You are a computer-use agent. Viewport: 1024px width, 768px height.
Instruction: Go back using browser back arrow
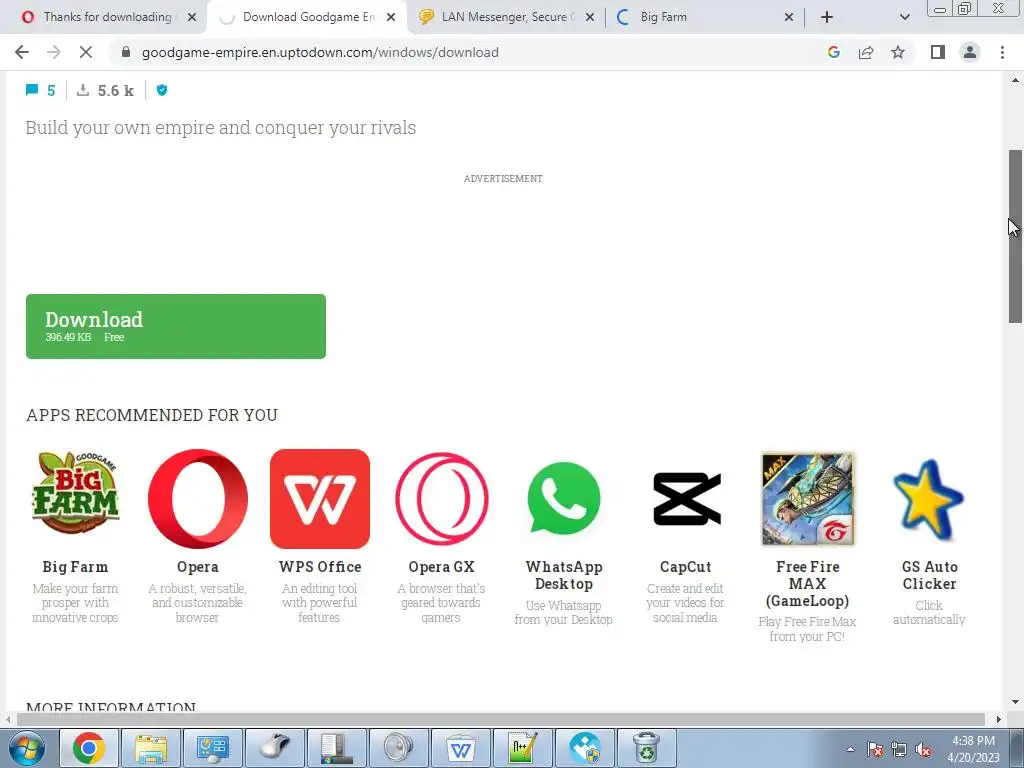pos(22,52)
